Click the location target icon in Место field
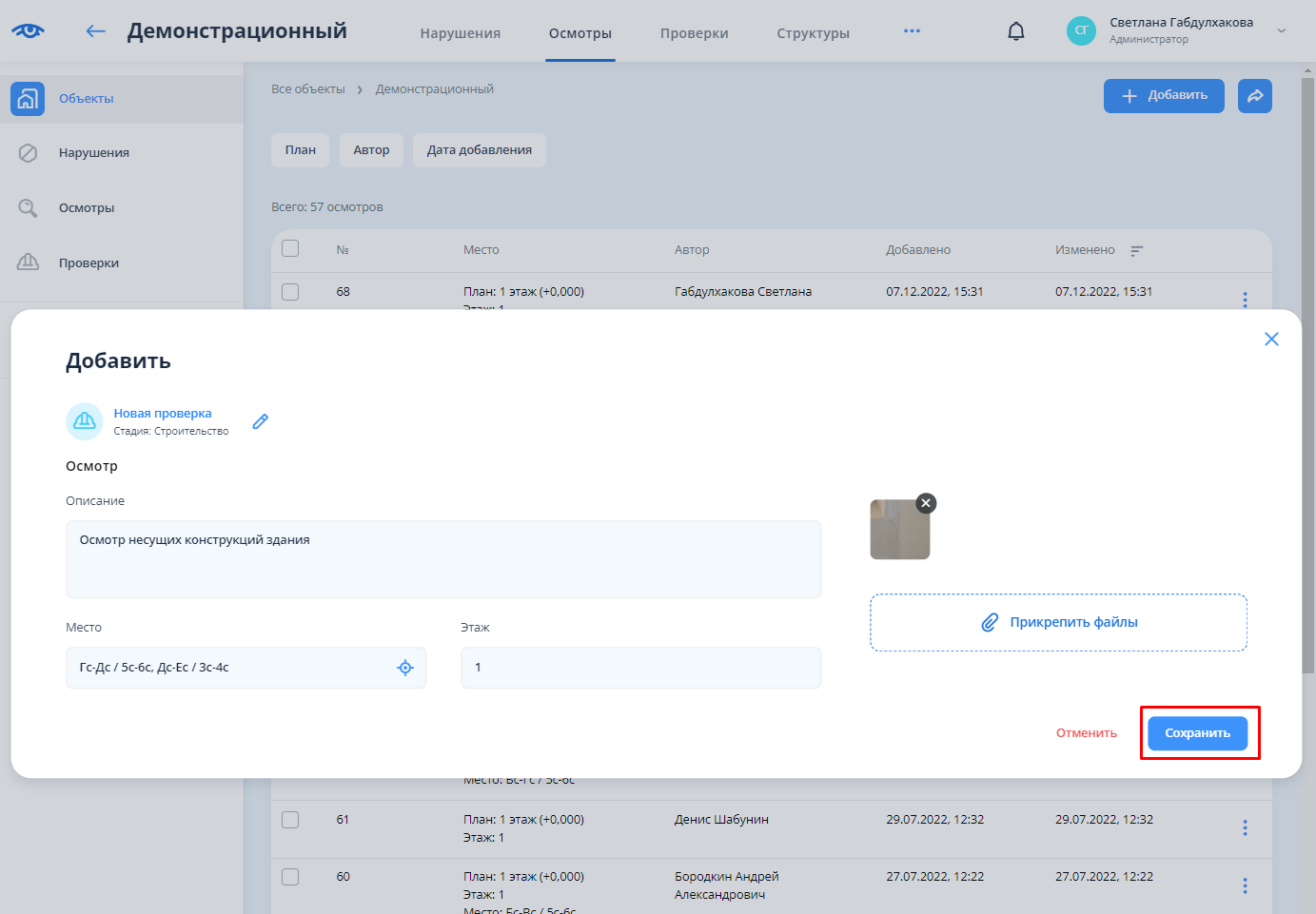The height and width of the screenshot is (914, 1316). click(x=405, y=668)
